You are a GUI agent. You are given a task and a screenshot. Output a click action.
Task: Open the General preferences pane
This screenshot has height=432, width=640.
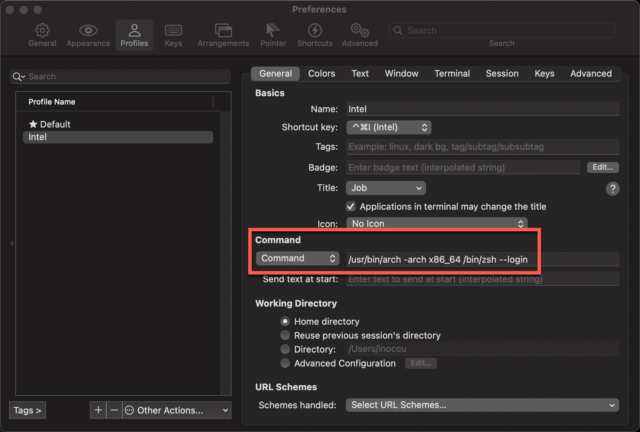(42, 35)
